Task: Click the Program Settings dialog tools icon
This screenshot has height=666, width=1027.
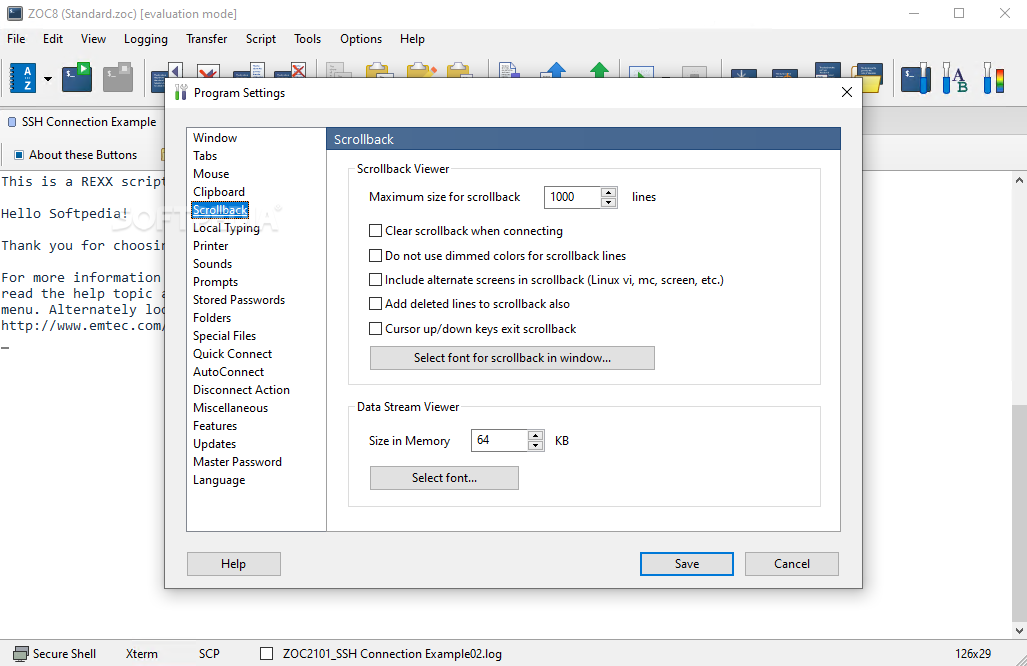Action: 181,92
